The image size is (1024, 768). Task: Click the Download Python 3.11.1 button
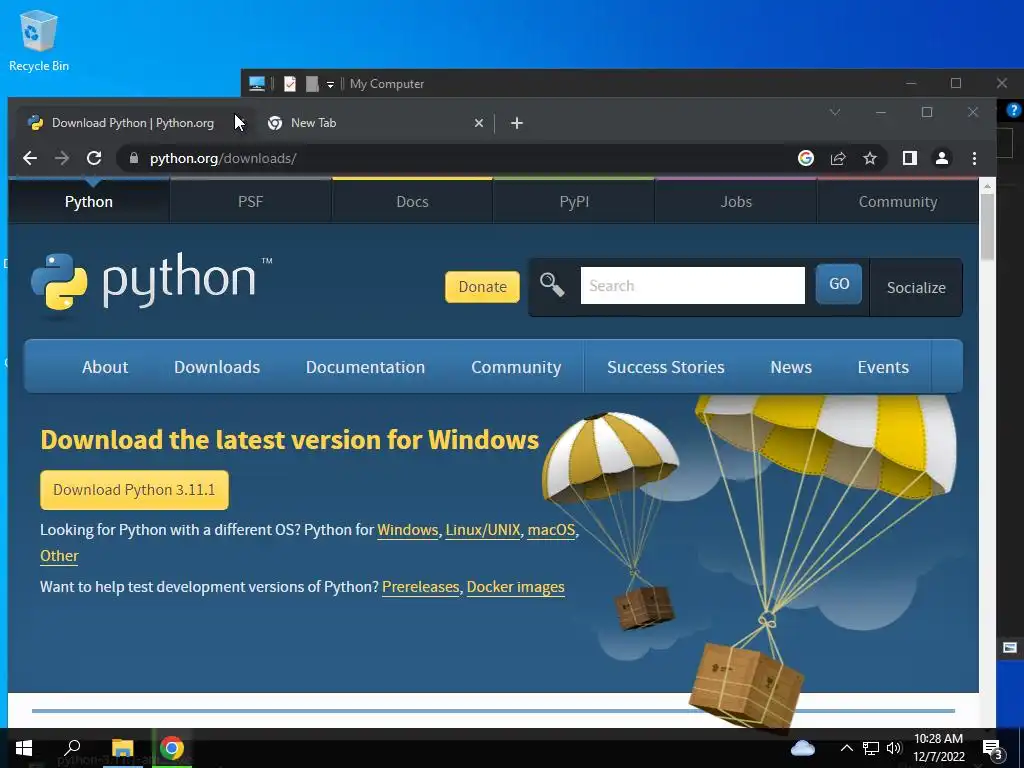coord(135,490)
